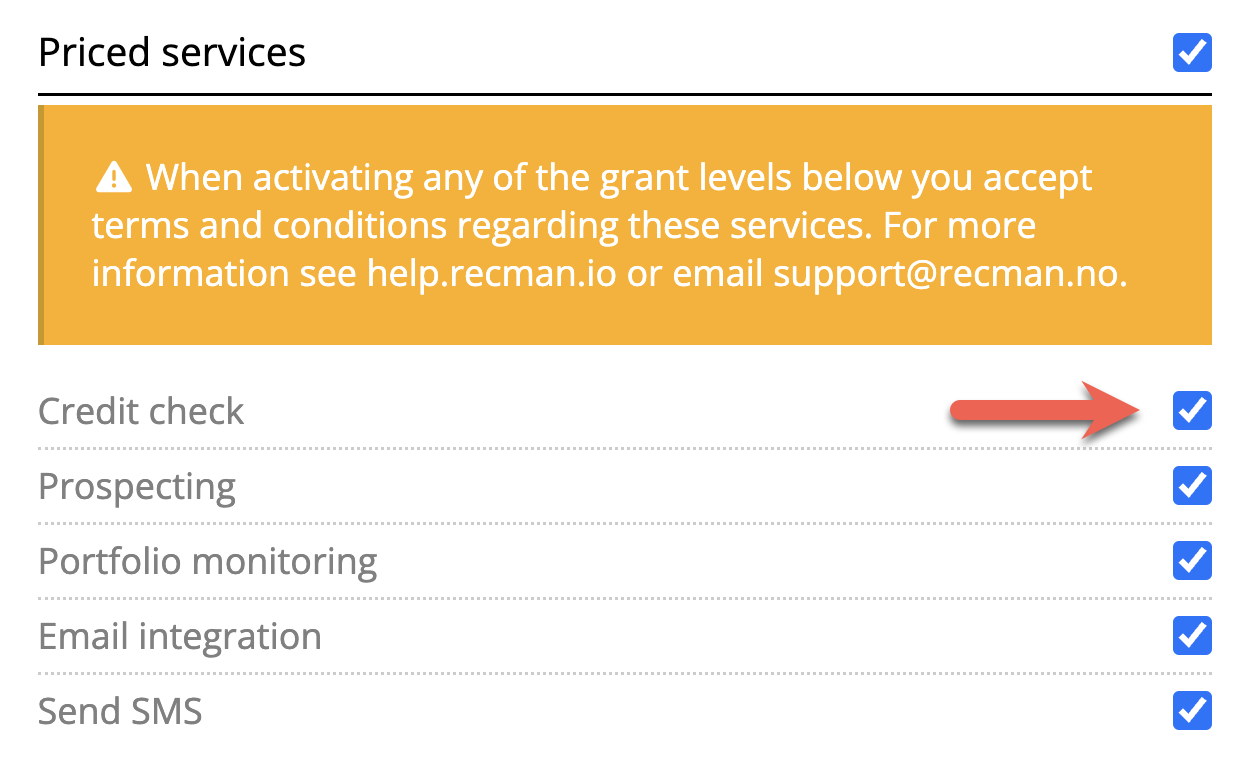Toggle the Prospecting checkbox off
1238x770 pixels.
pyautogui.click(x=1191, y=486)
